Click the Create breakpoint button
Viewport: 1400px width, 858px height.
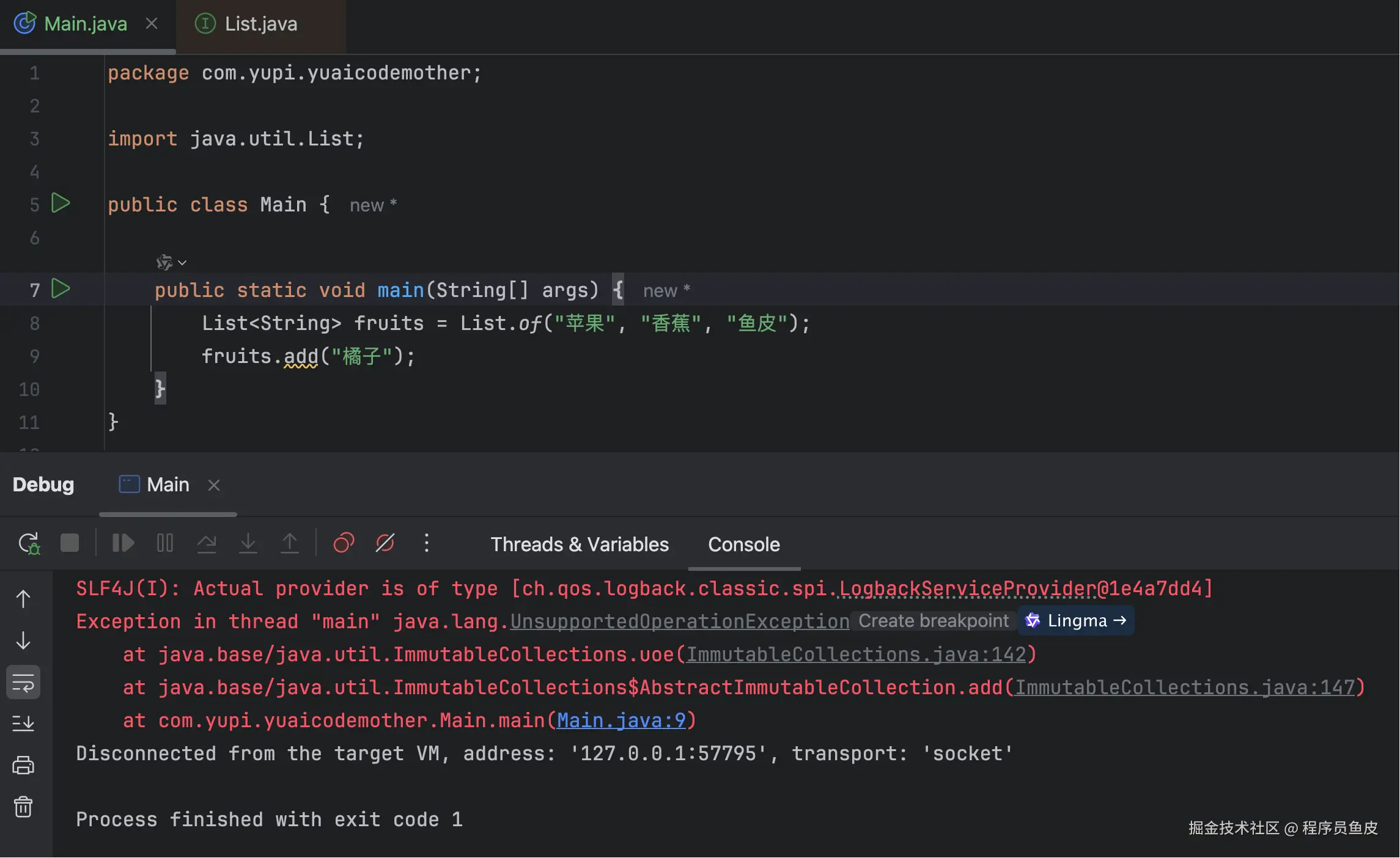click(x=933, y=621)
